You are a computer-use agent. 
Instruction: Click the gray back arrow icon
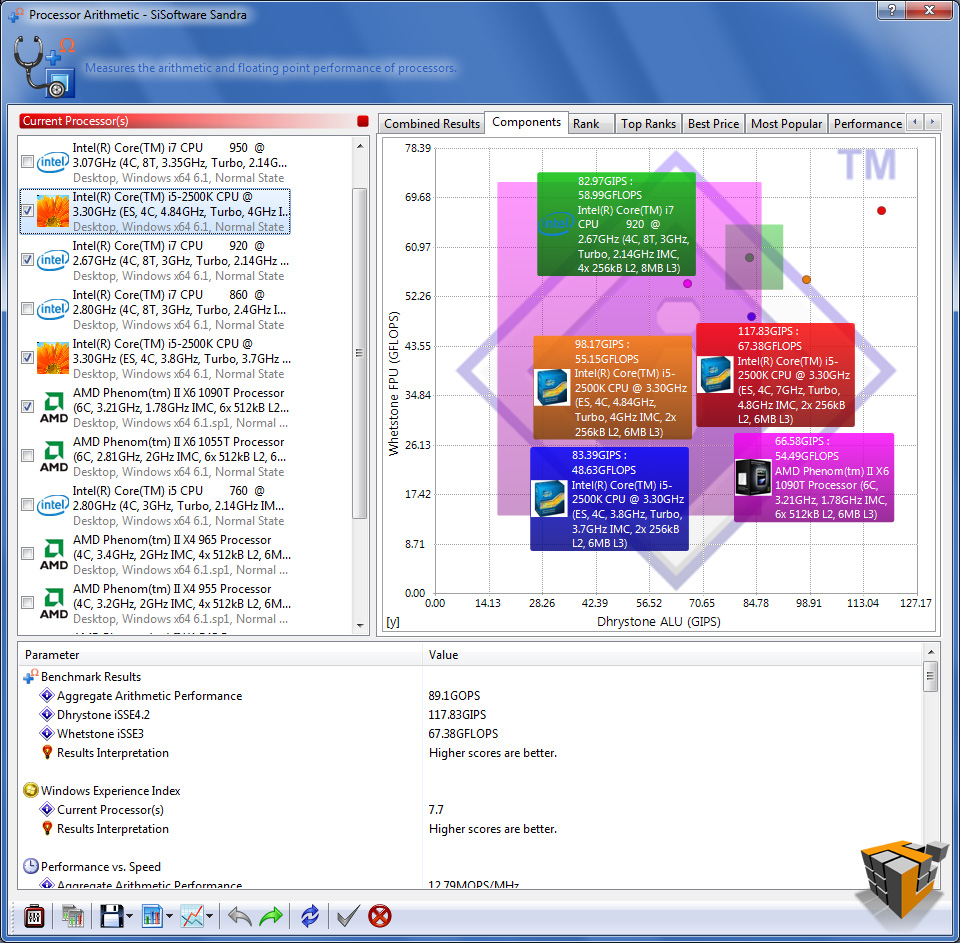(239, 916)
